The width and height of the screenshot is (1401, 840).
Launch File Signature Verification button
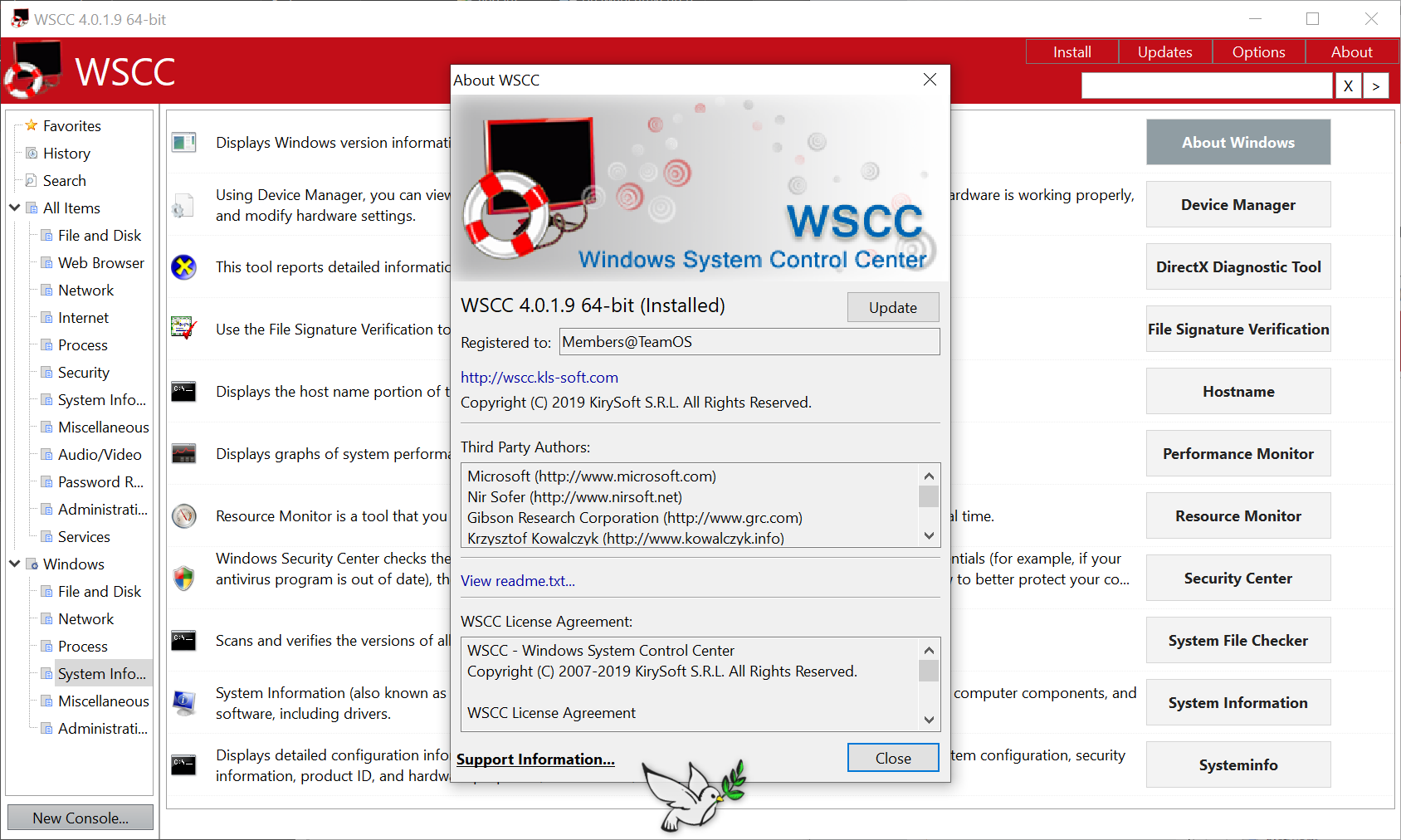coord(1238,329)
